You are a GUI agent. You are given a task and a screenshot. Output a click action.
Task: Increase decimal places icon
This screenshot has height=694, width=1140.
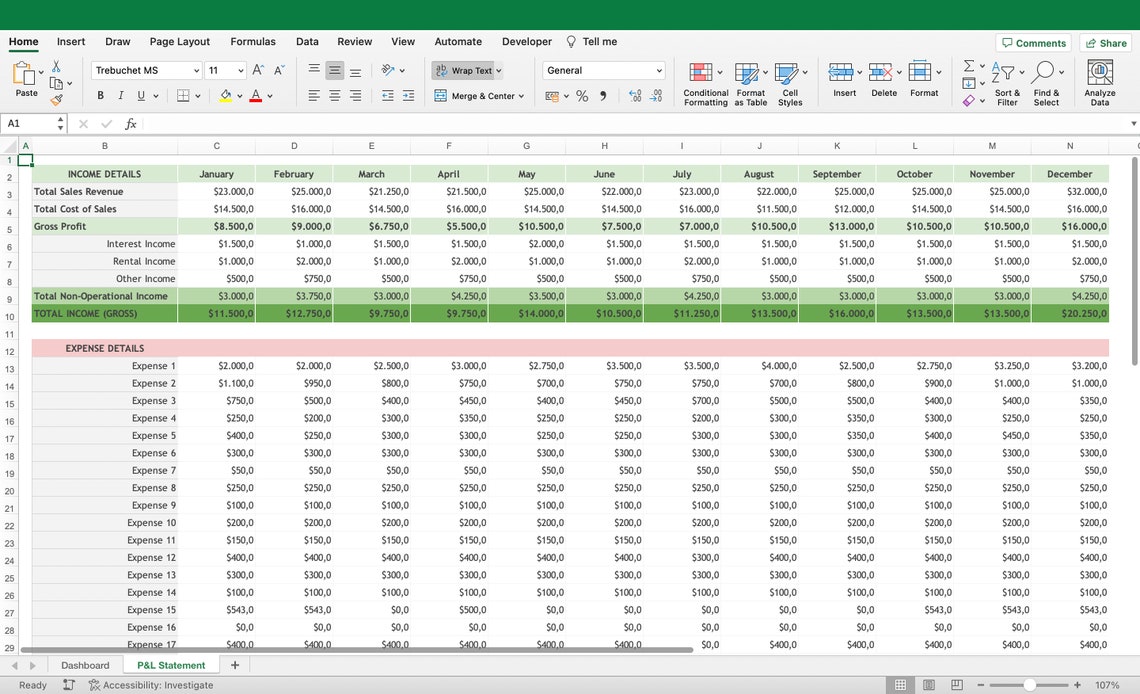point(635,96)
